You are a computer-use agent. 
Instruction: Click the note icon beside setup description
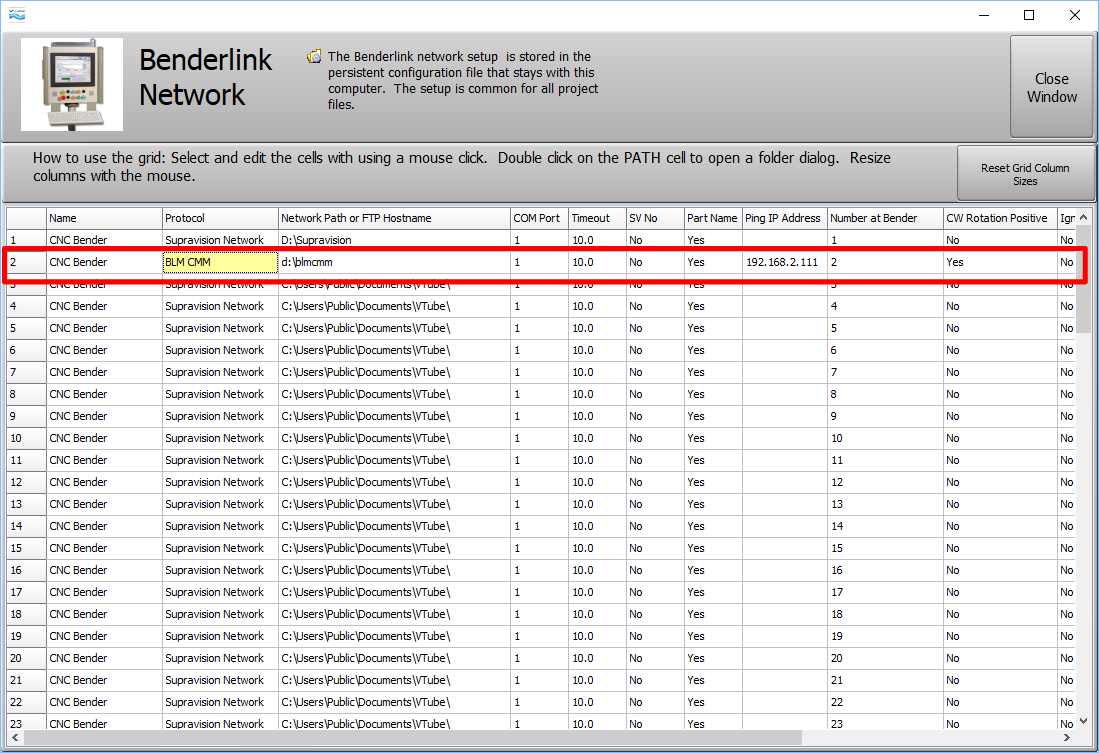pos(315,57)
